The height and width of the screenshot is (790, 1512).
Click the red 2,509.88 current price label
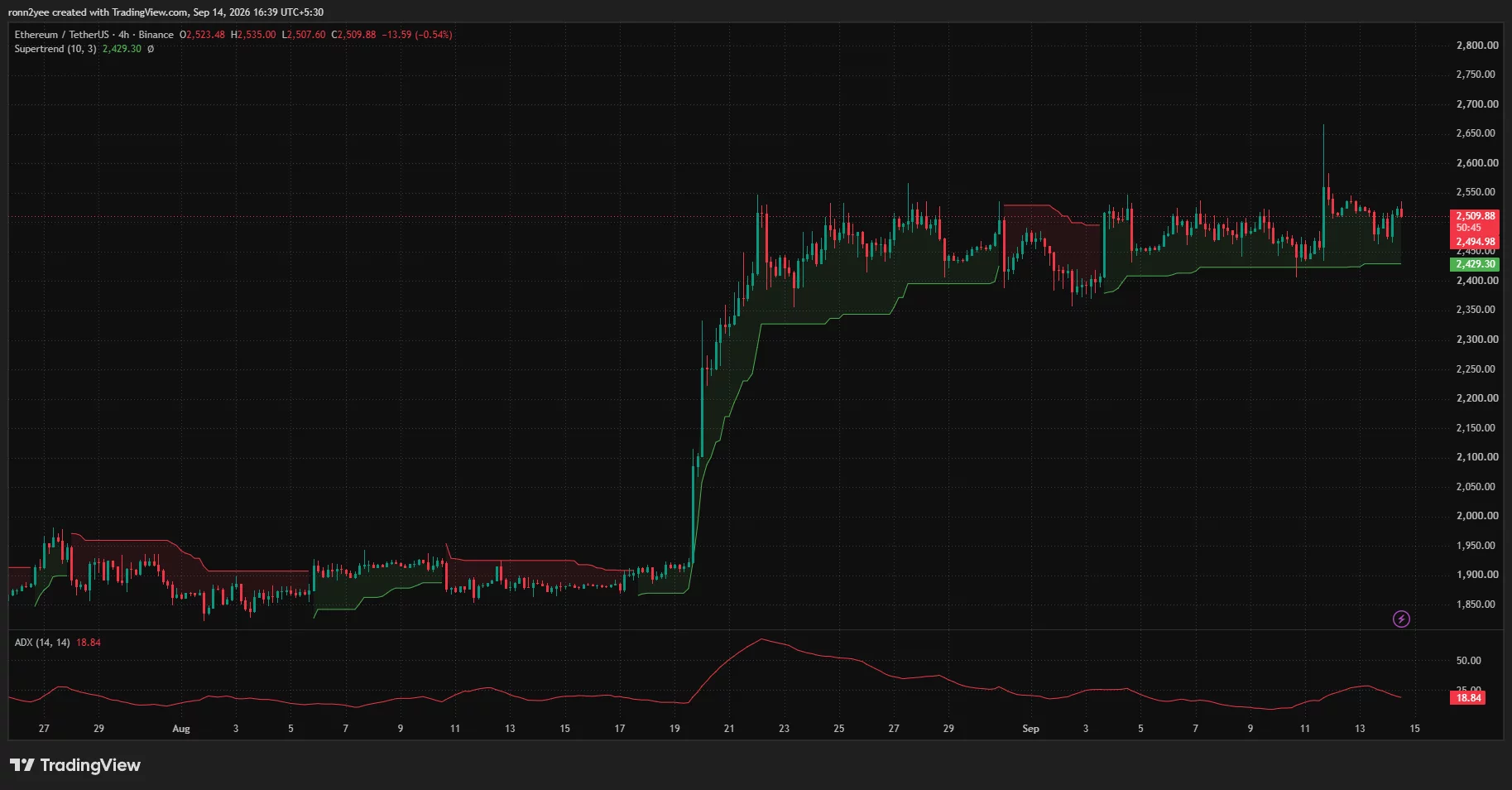[1476, 216]
